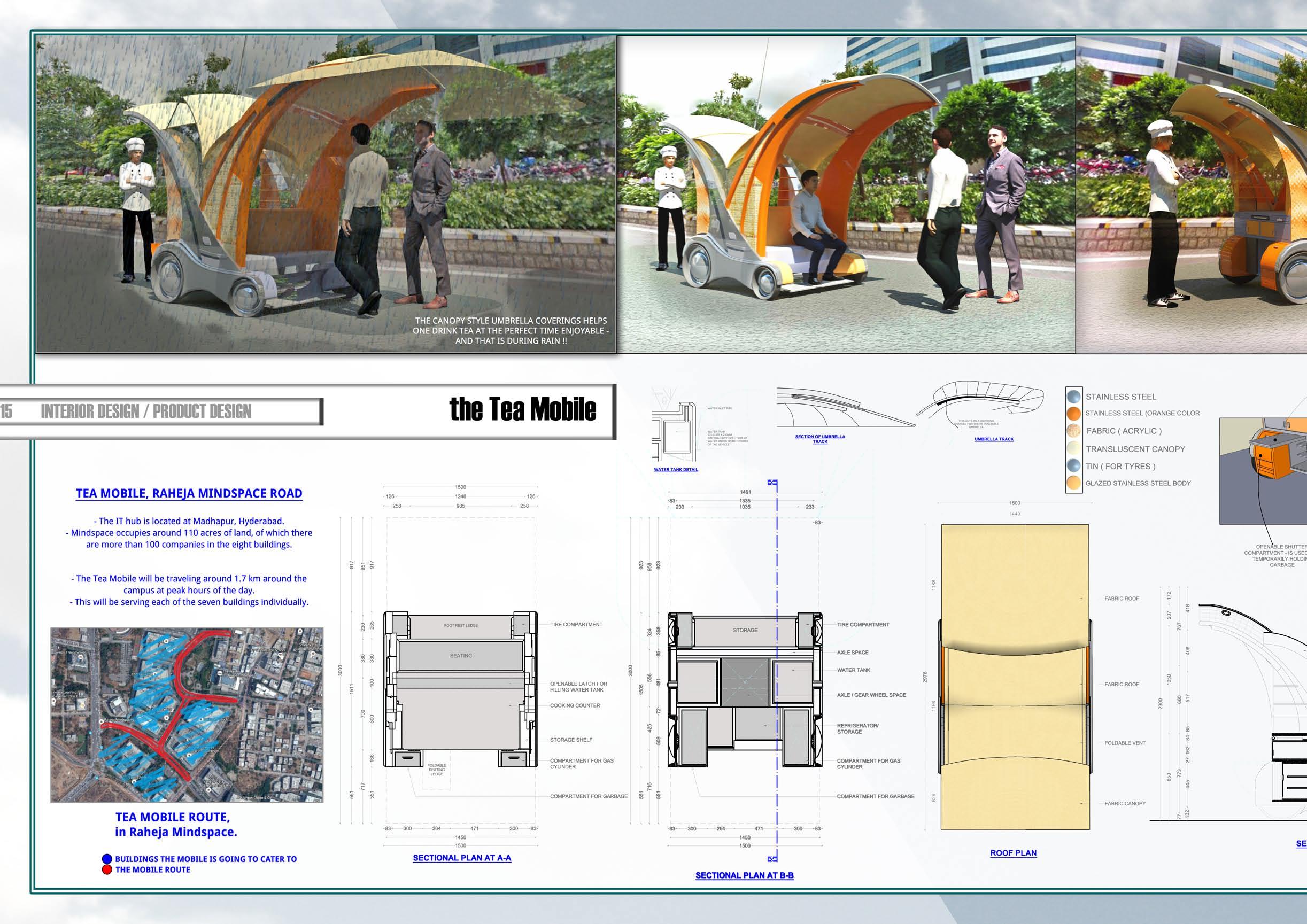Screen dimensions: 1307x924
Task: Click the section cut marker atop B-B line
Action: coord(772,483)
